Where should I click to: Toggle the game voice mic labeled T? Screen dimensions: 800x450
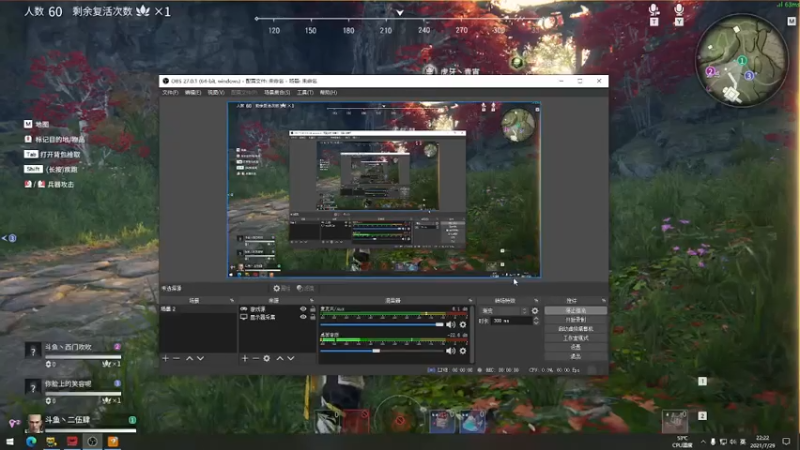654,14
